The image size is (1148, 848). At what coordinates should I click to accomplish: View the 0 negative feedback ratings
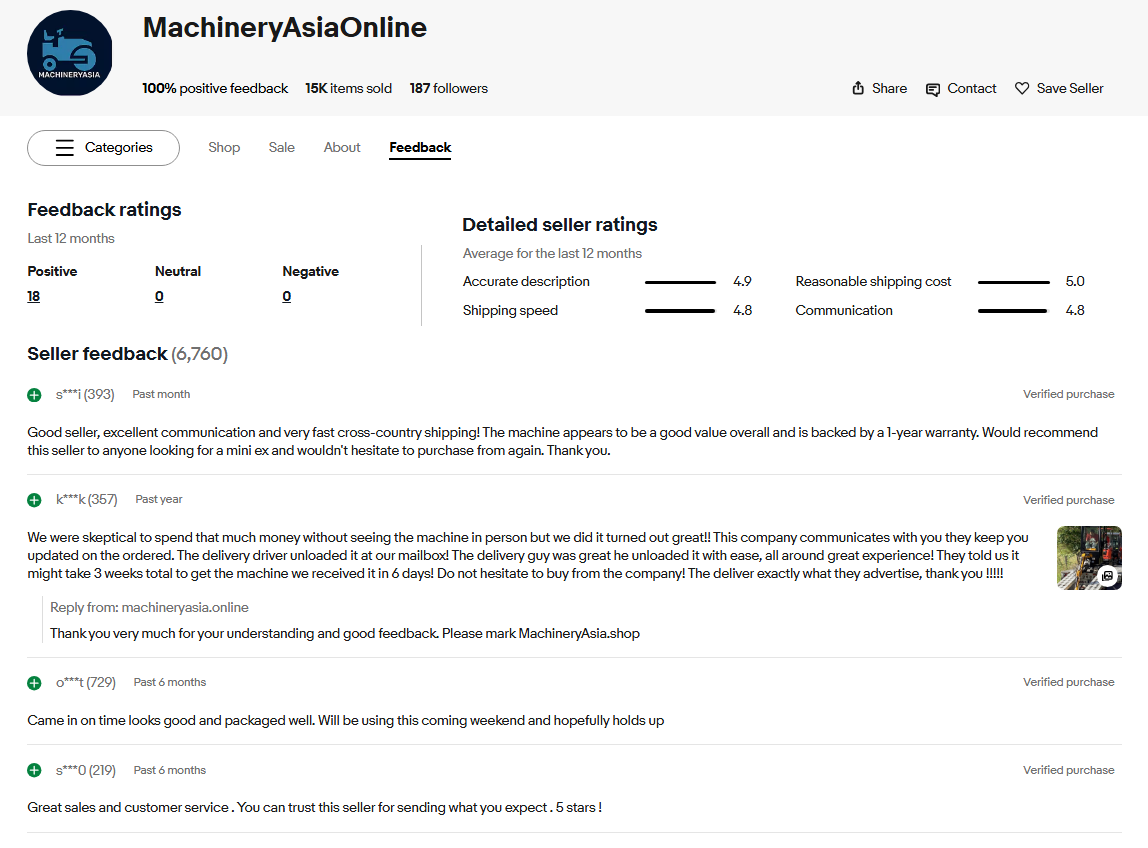(287, 297)
